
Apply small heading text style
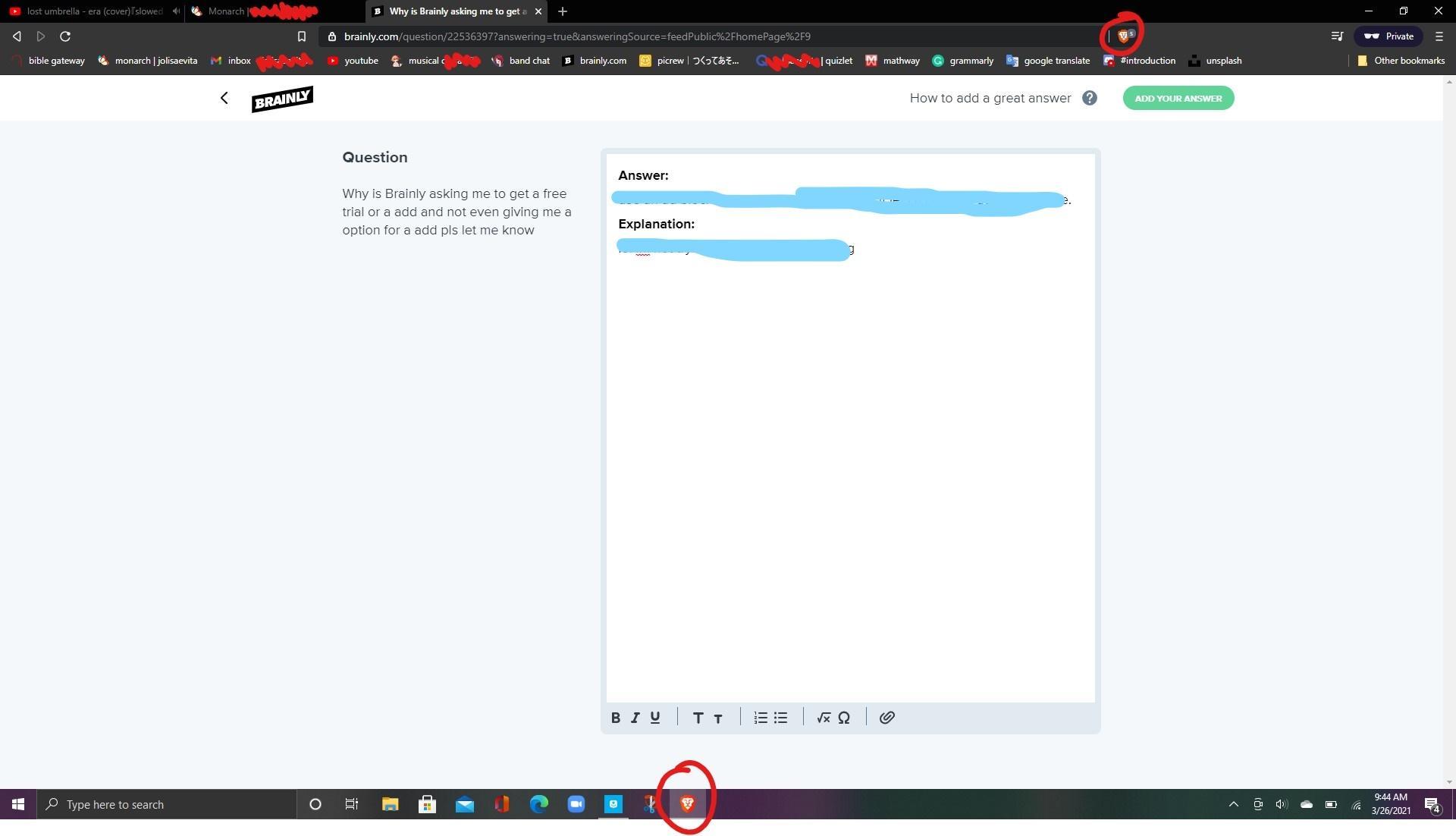tap(718, 718)
